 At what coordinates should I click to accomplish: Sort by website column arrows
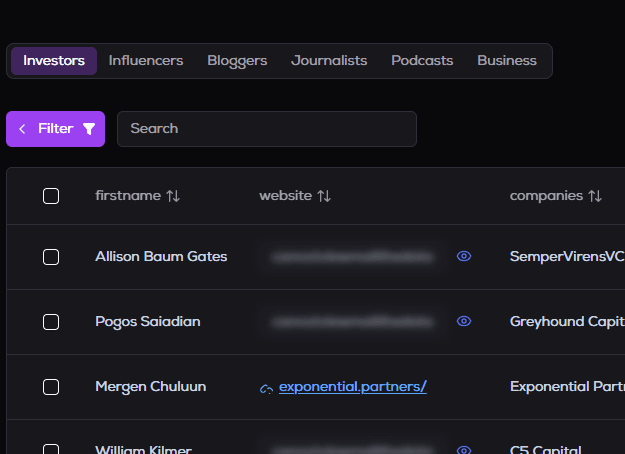coord(323,196)
